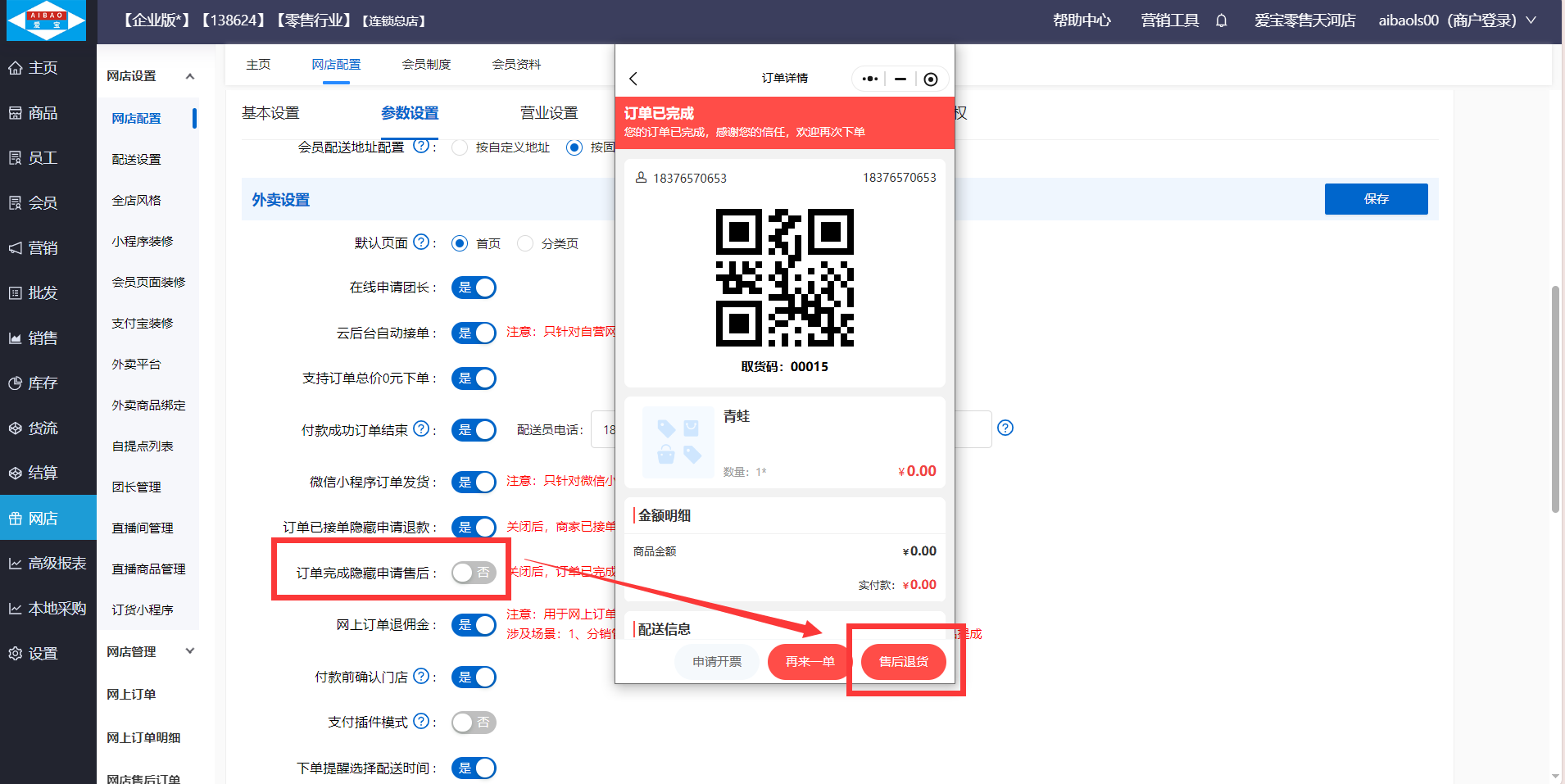Open 直播间管理 in the submenu
Image resolution: width=1565 pixels, height=784 pixels.
point(143,528)
